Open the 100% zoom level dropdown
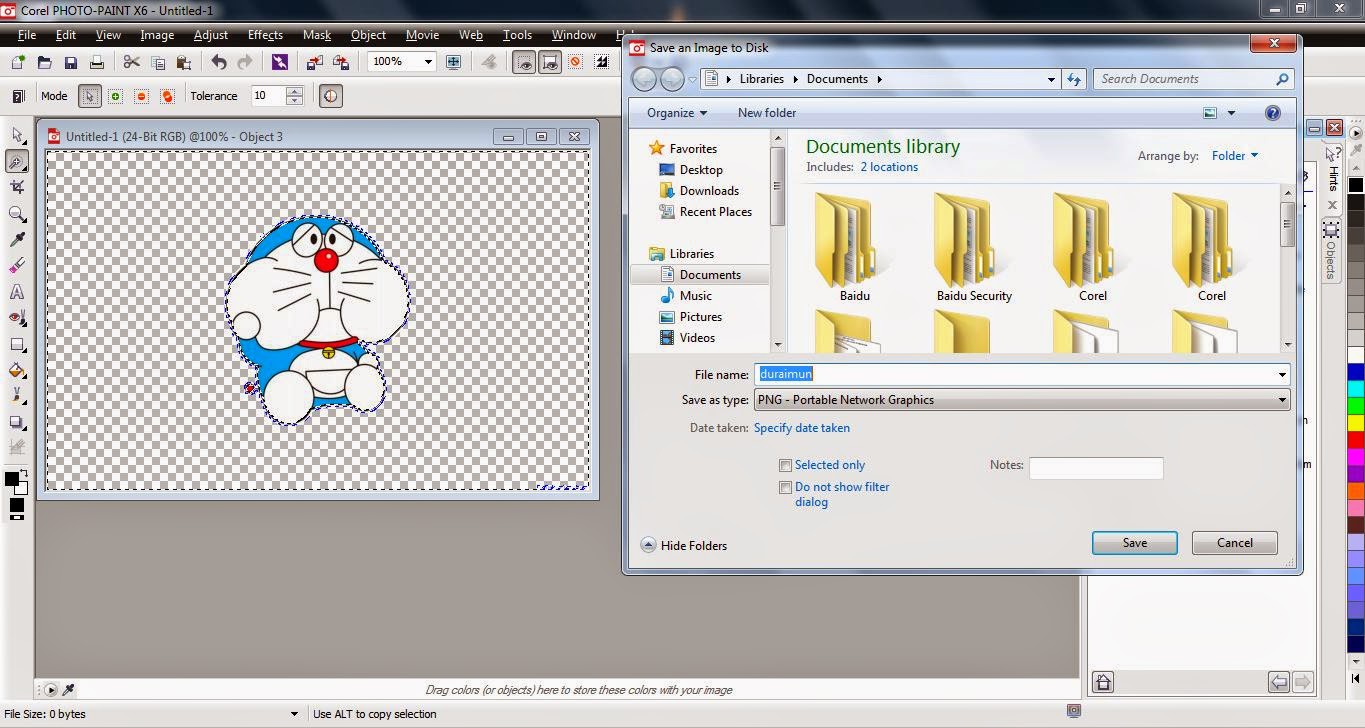The width and height of the screenshot is (1365, 728). (428, 62)
